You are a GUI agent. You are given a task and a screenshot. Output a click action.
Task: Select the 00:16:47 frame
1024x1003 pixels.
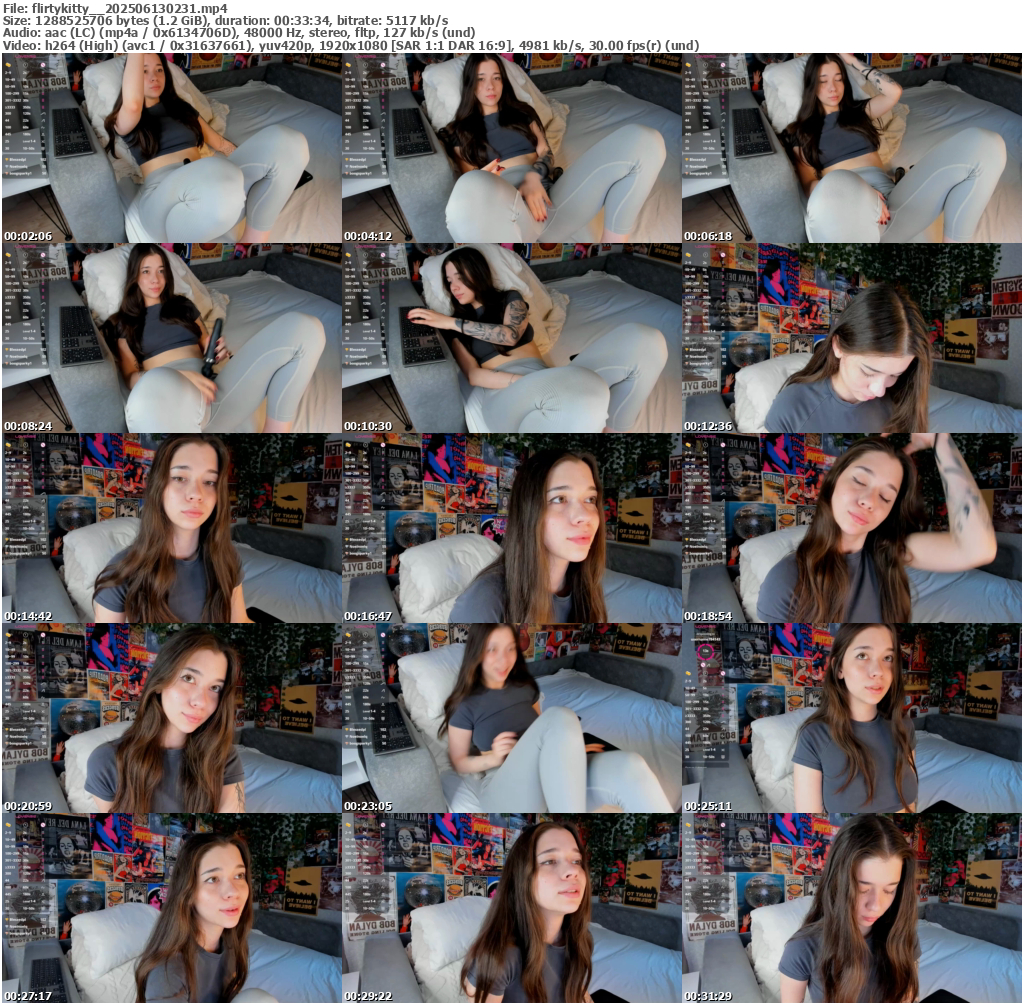(x=511, y=528)
